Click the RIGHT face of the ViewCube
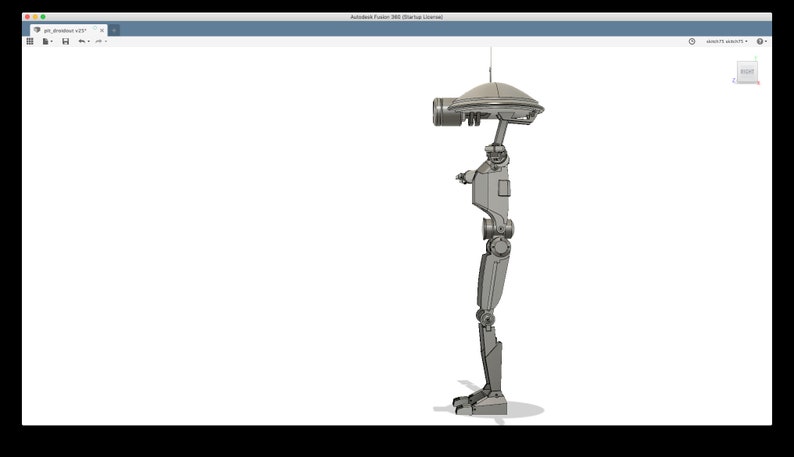This screenshot has width=794, height=457. coord(747,72)
